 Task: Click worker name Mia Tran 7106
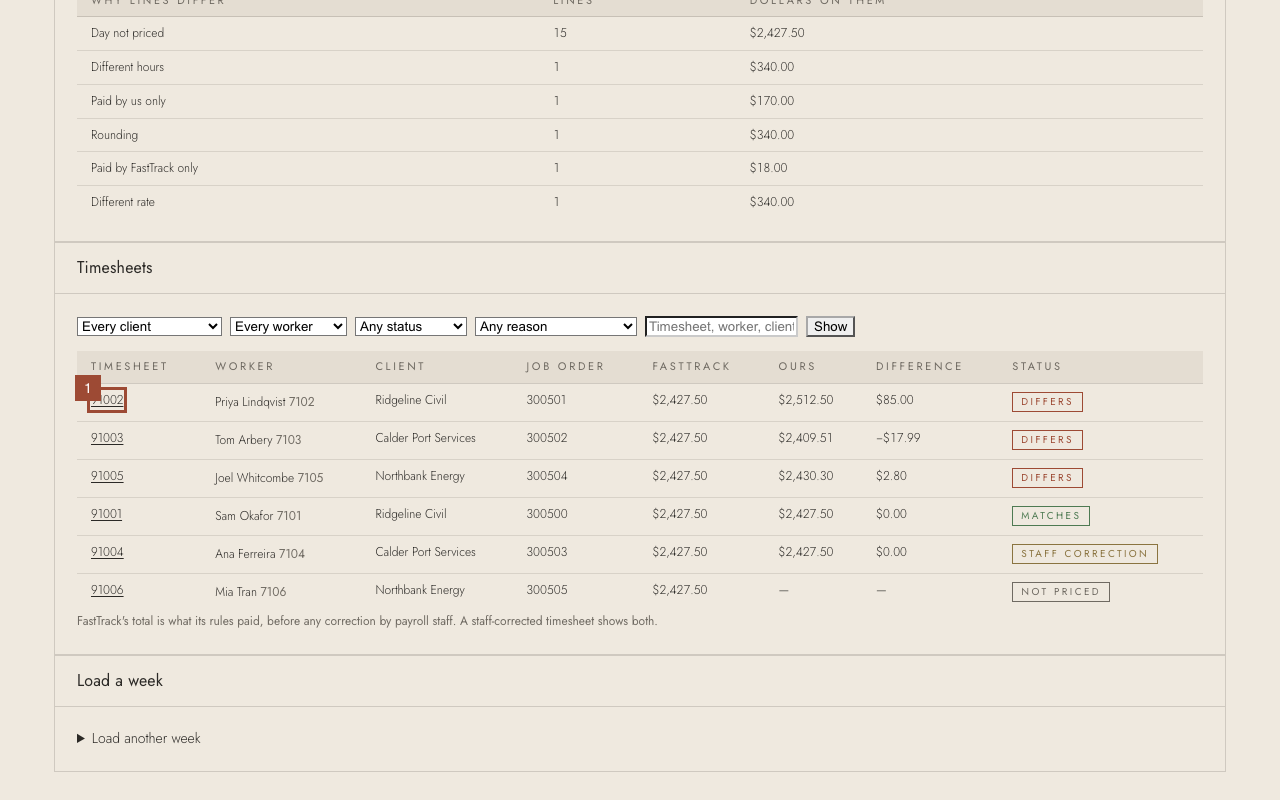point(250,592)
